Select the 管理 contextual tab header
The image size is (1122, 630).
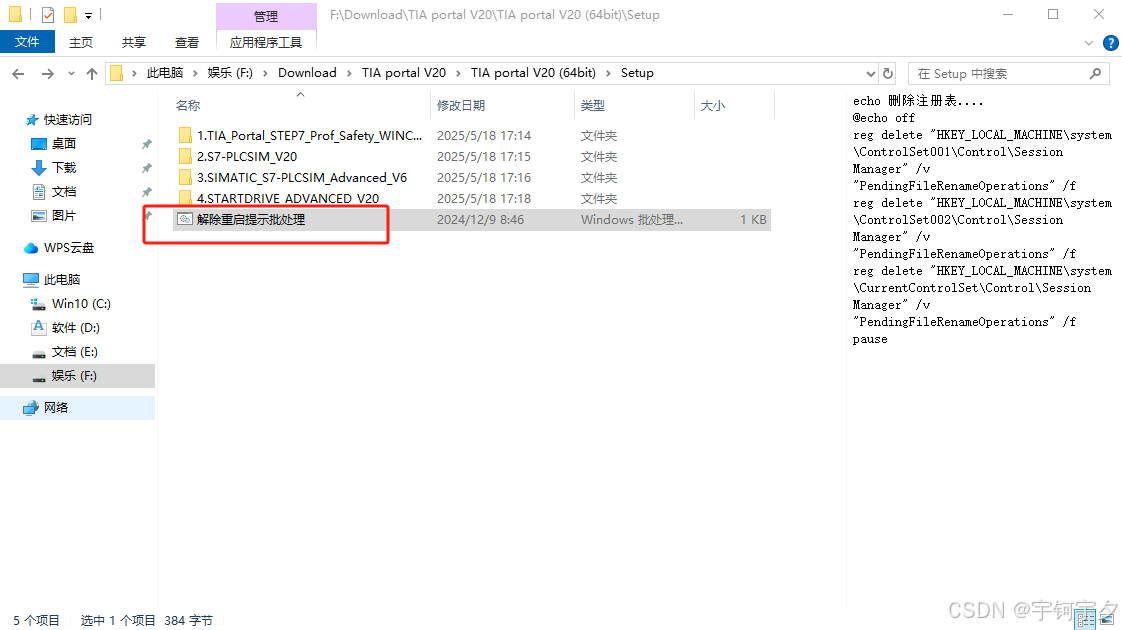tap(266, 16)
